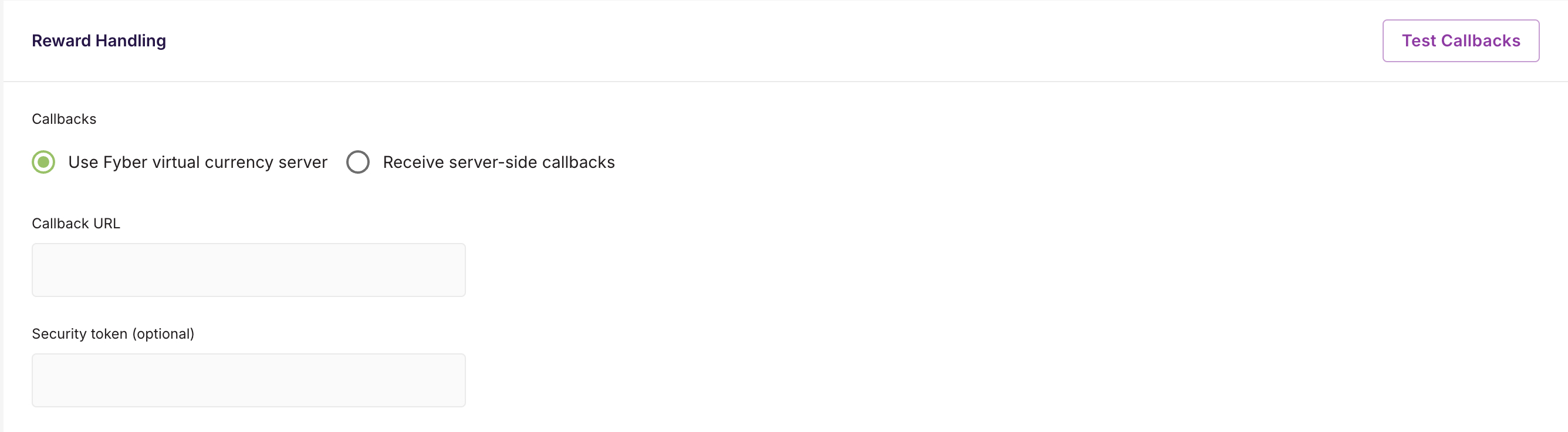This screenshot has height=432, width=1568.
Task: Click the Test Callbacks button
Action: point(1460,41)
